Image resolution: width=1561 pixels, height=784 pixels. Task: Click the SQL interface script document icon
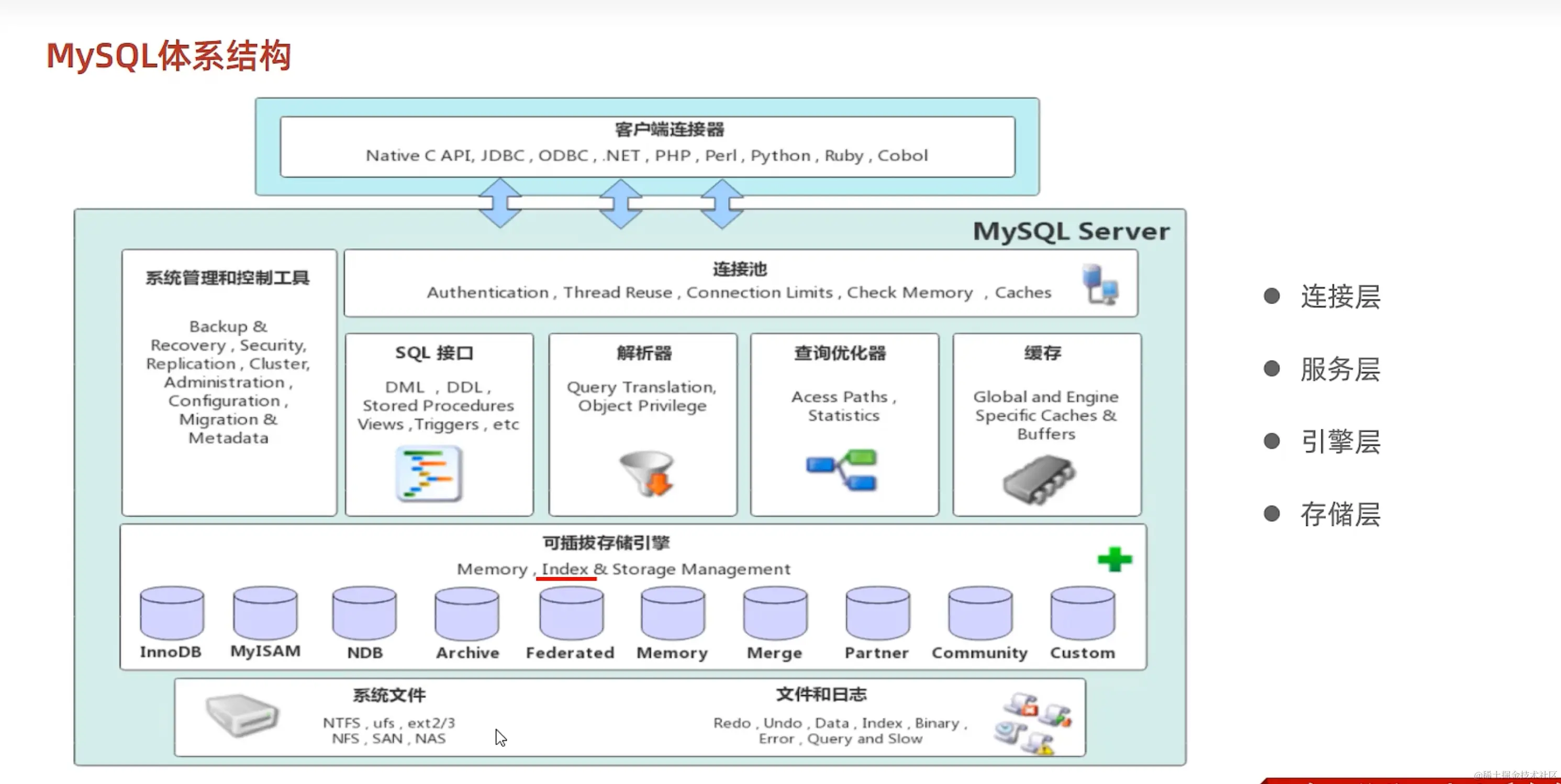pyautogui.click(x=429, y=473)
